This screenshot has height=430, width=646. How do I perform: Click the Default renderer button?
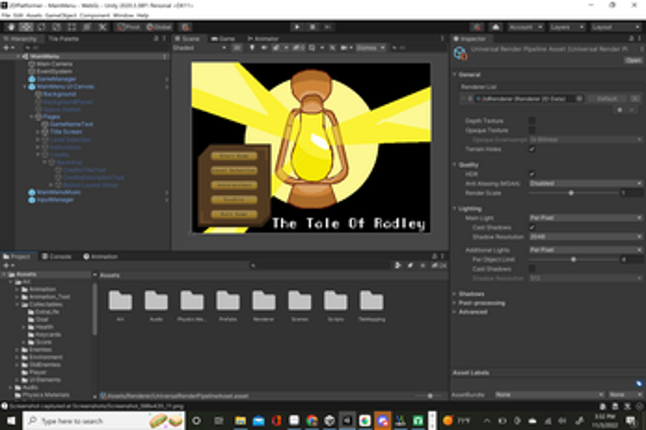[607, 99]
